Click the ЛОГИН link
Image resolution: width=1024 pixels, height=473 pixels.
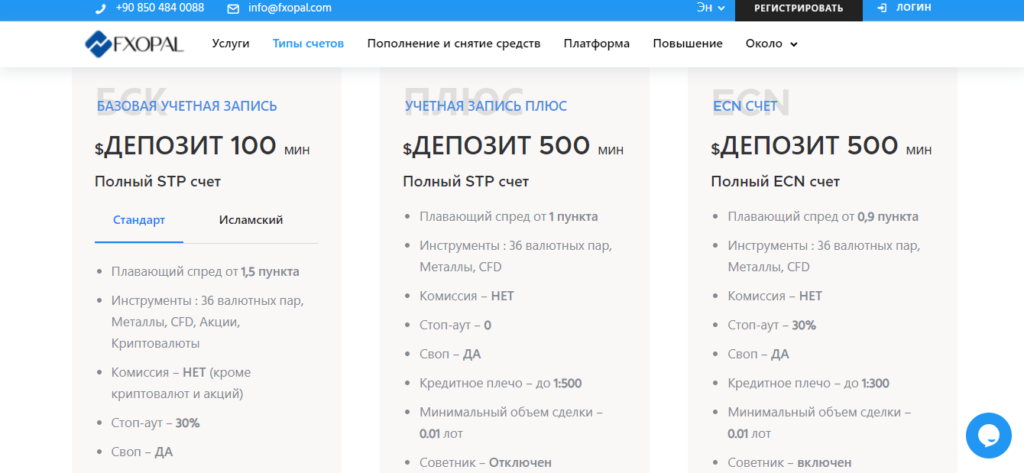click(x=914, y=8)
